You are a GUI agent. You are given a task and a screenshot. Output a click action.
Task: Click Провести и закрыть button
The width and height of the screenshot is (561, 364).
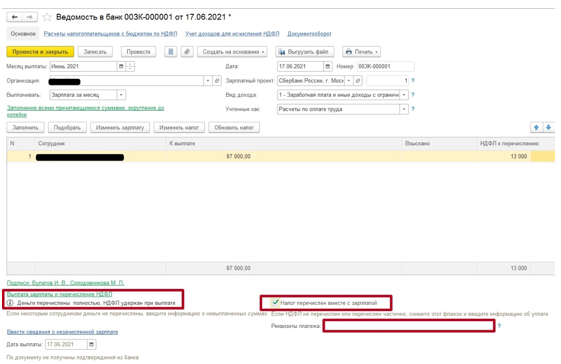pyautogui.click(x=40, y=52)
